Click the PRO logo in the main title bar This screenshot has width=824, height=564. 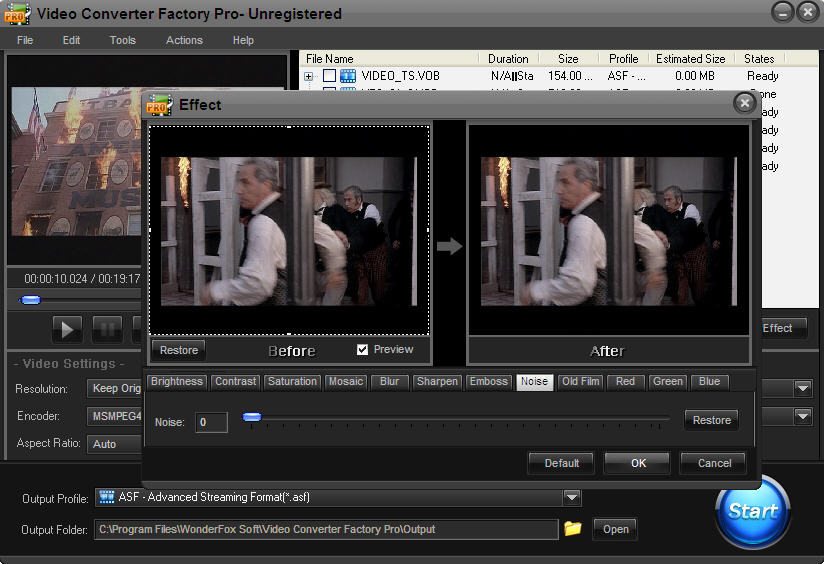pos(17,14)
